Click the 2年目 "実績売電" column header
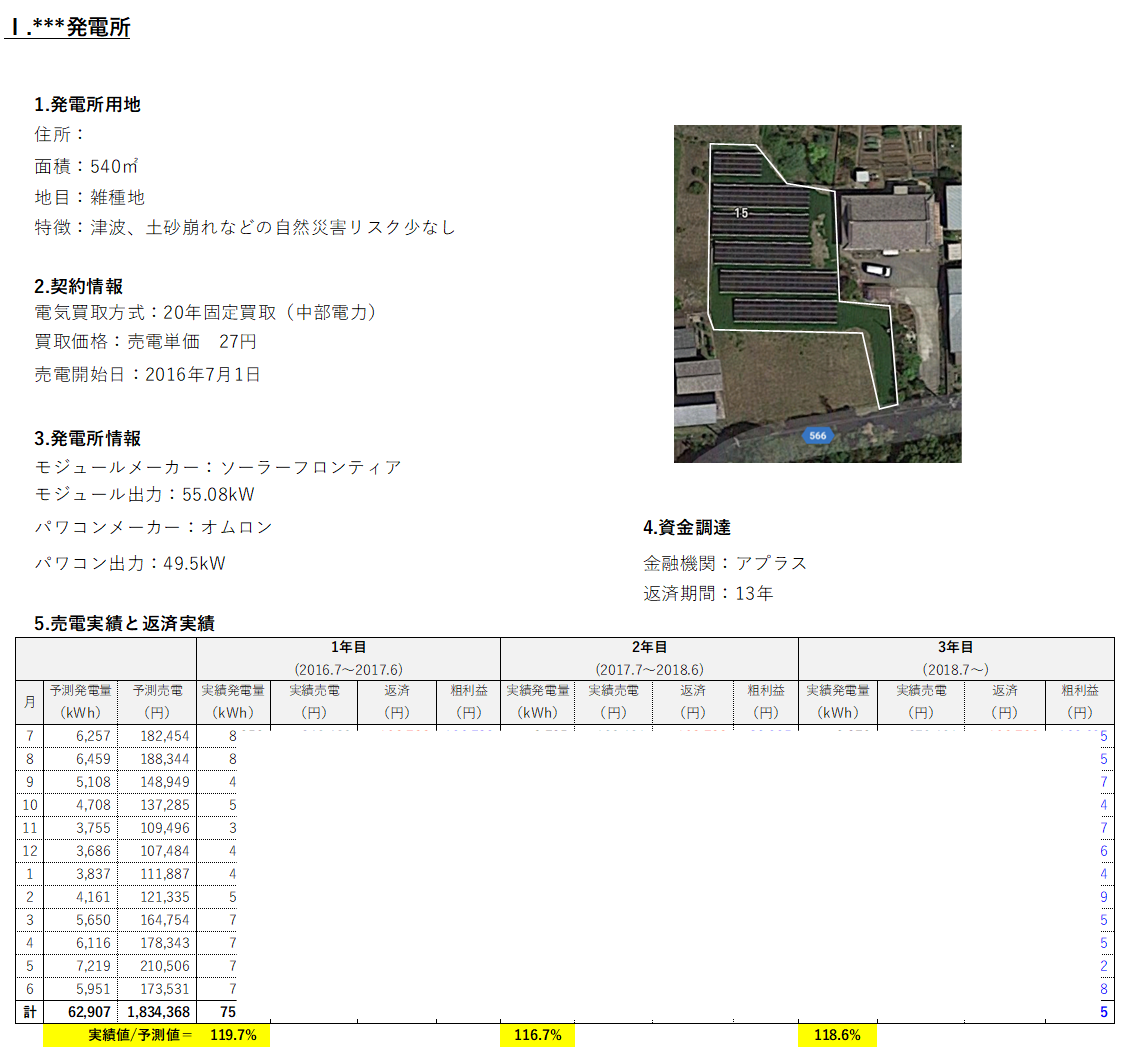Screen dimensions: 1148x1052 (614, 702)
